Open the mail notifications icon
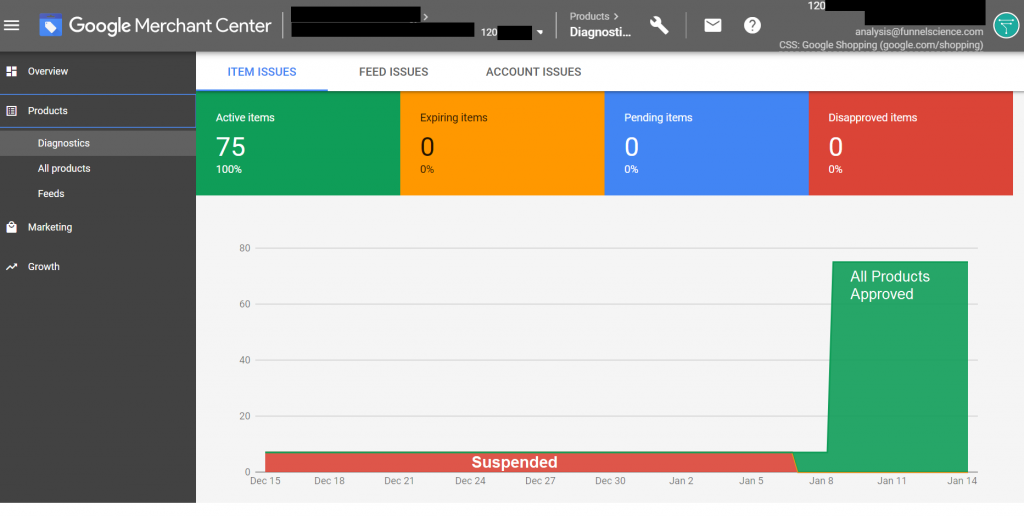The width and height of the screenshot is (1024, 516). (x=712, y=25)
